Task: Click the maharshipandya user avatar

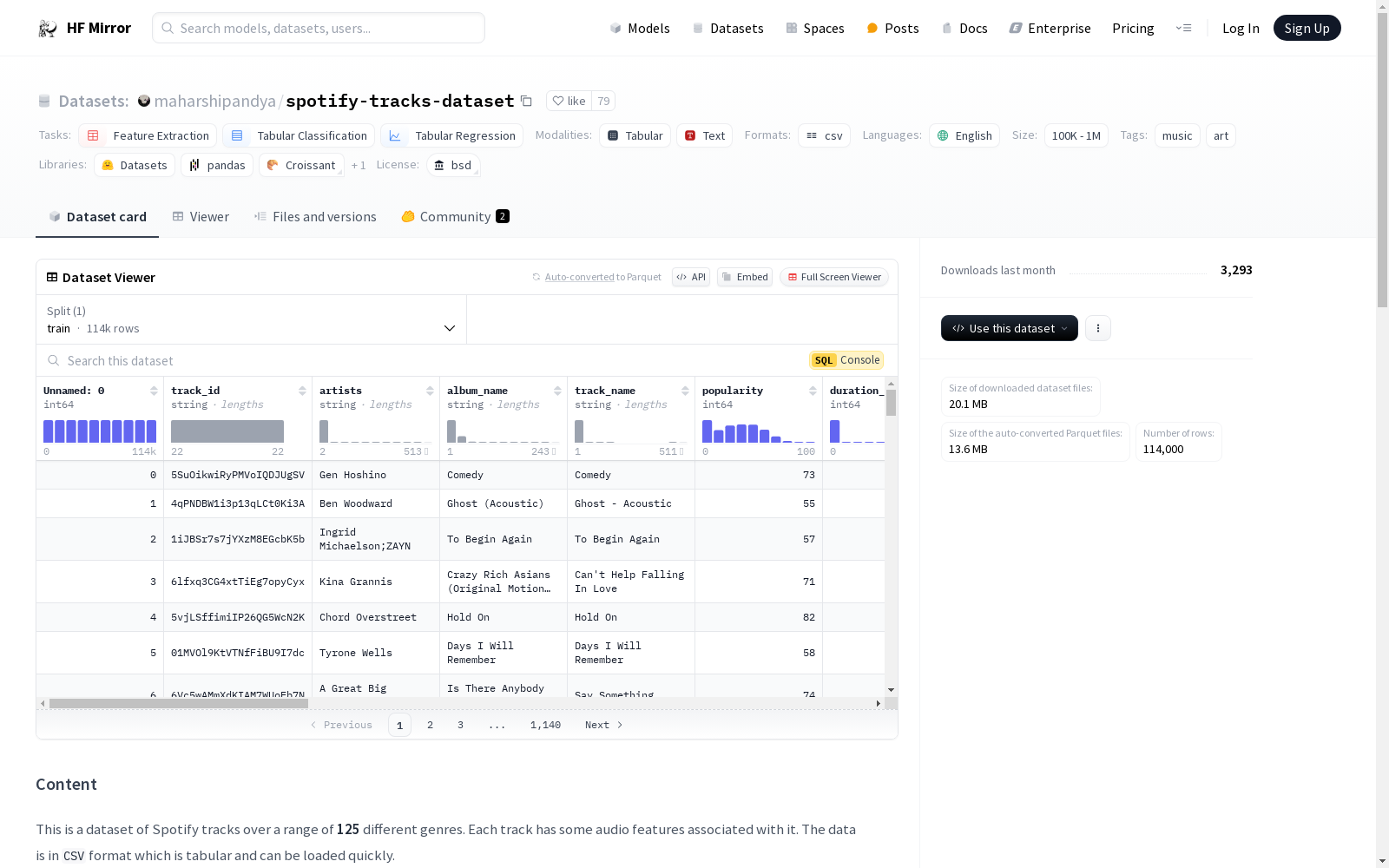Action: [144, 101]
